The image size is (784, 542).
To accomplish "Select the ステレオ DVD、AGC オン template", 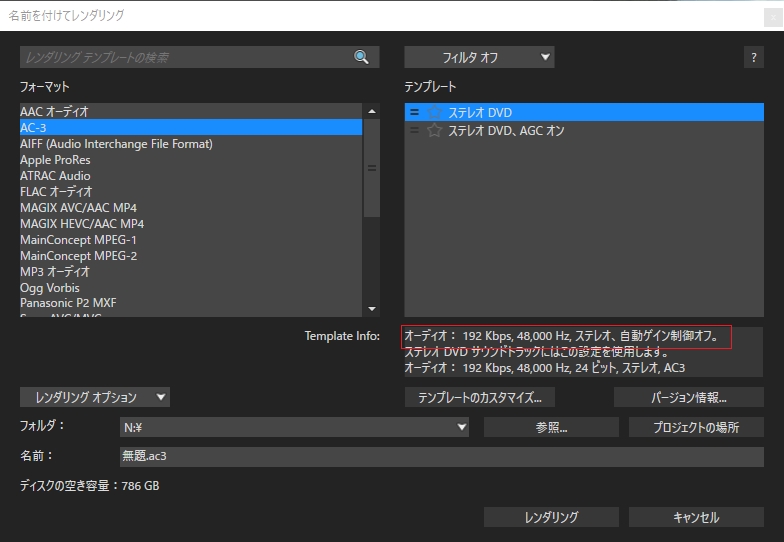I will coord(584,130).
